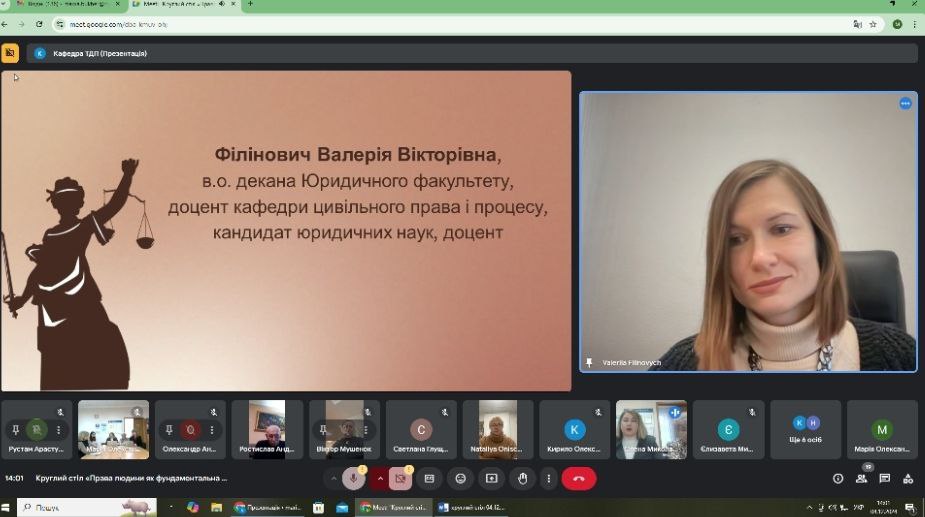Viewport: 925px width, 517px height.
Task: Toggle the microphone in the call toolbar
Action: [x=353, y=479]
